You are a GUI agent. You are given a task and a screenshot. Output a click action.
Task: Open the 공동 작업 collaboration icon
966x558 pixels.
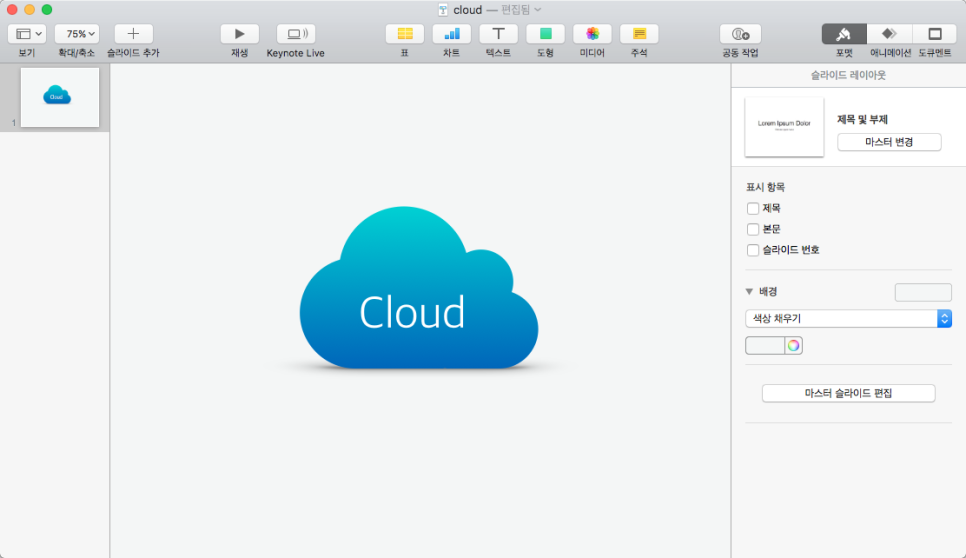(x=741, y=34)
